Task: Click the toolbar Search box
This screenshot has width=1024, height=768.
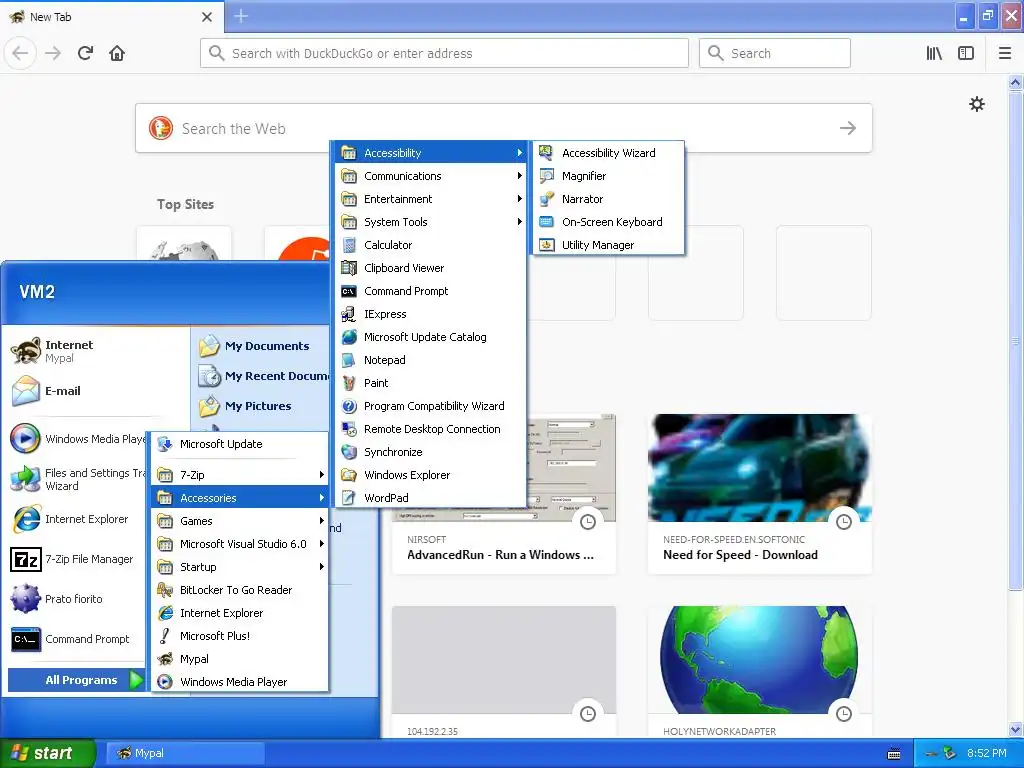Action: [x=775, y=53]
